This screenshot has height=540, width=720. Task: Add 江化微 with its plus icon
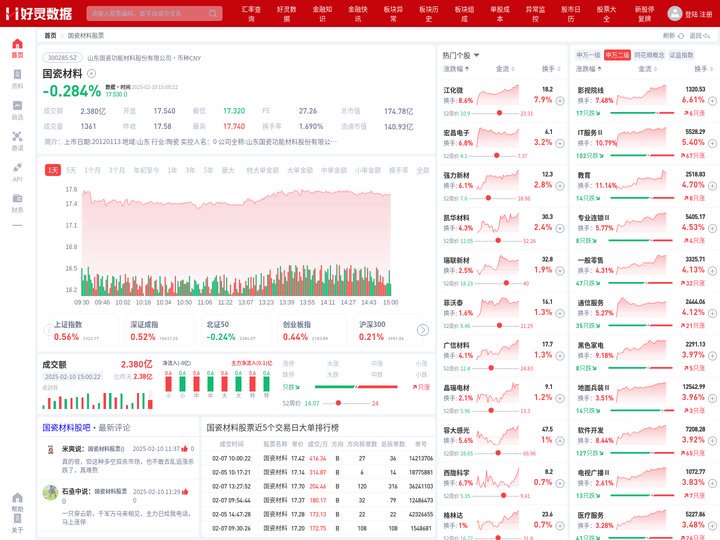click(x=560, y=101)
